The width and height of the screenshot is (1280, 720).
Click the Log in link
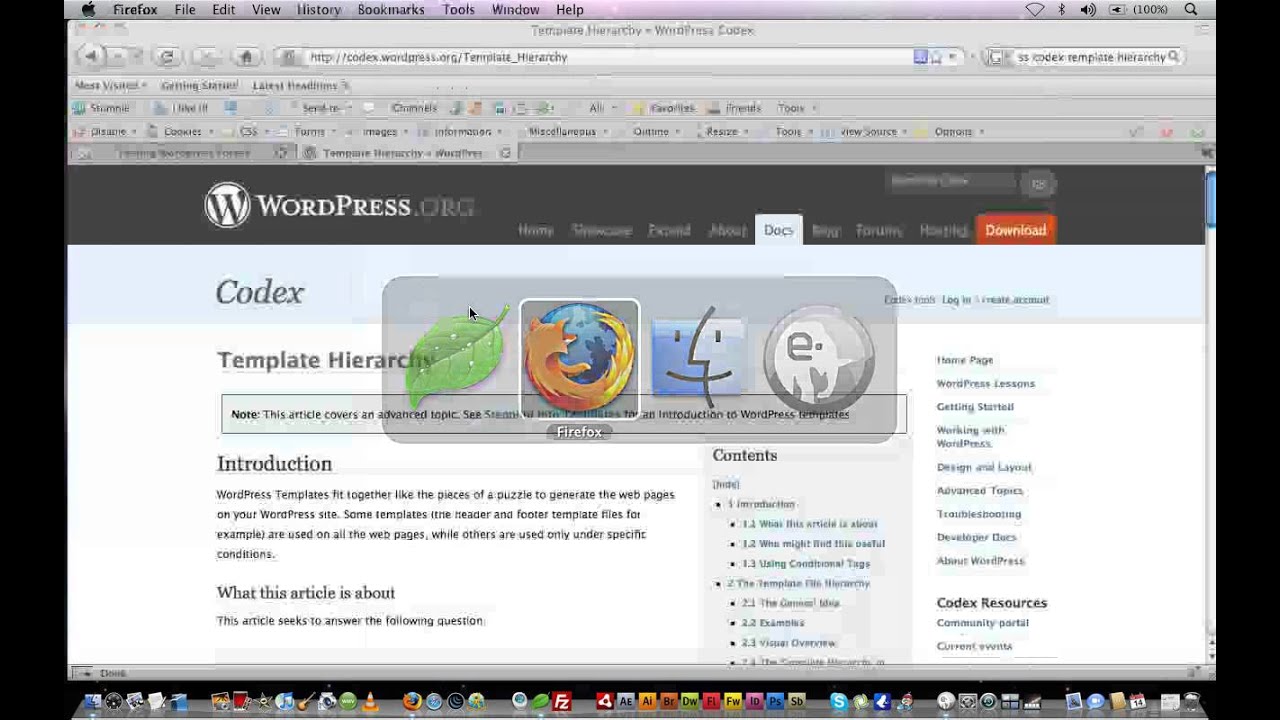(x=955, y=300)
